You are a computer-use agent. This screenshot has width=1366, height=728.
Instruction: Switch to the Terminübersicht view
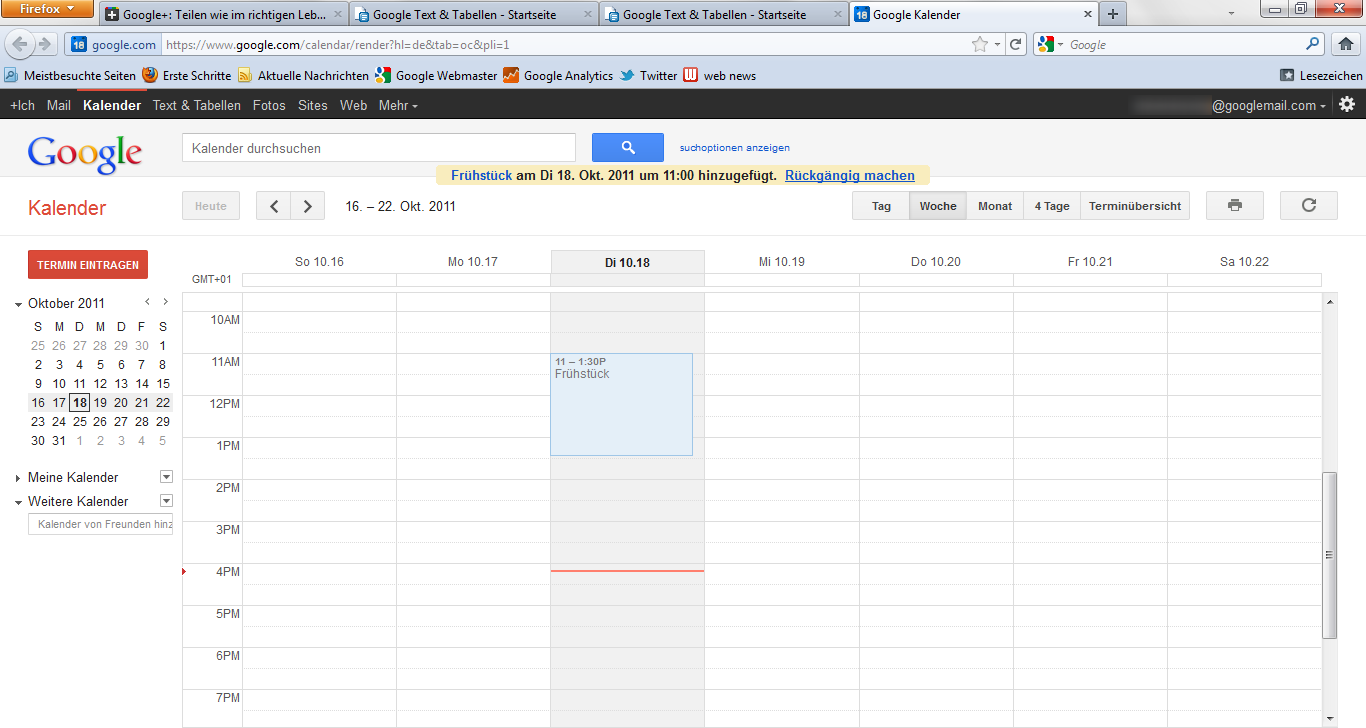pos(1134,206)
